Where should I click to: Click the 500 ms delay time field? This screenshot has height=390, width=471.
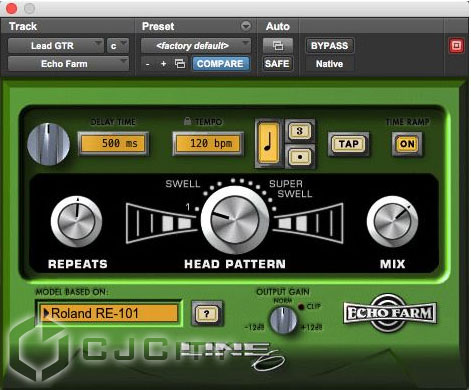pos(113,143)
